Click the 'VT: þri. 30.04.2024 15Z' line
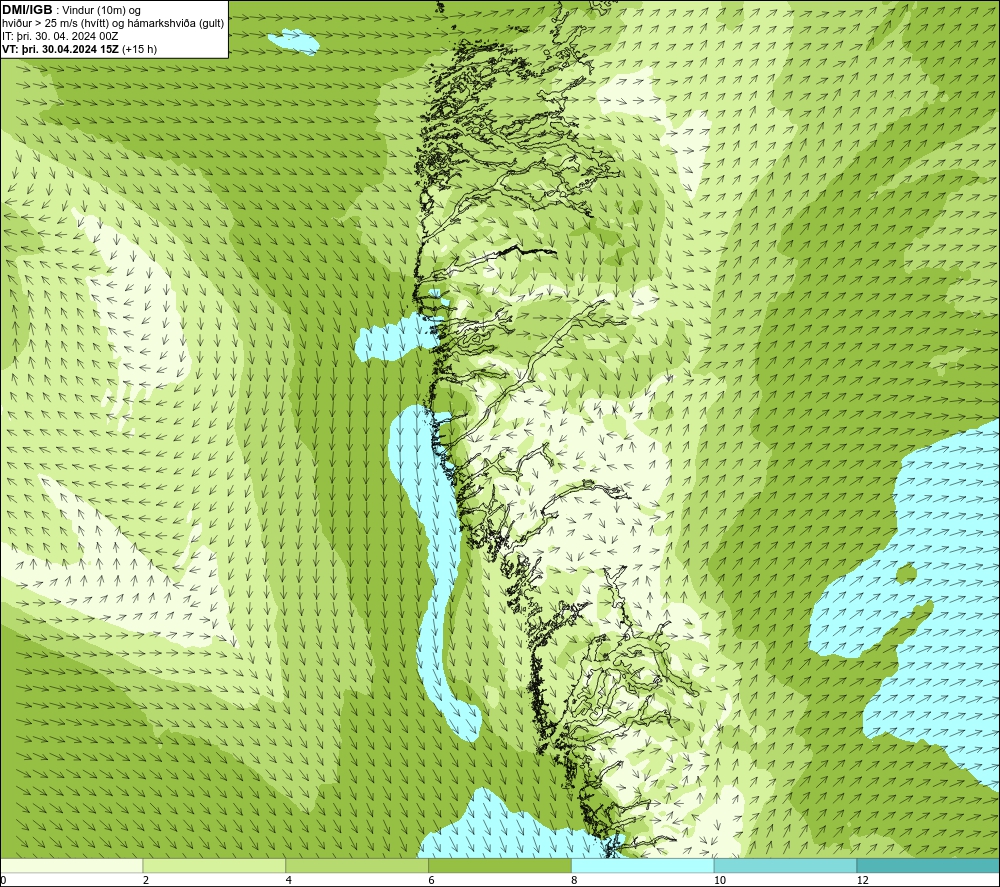Screen dimensions: 1000x887 [80, 49]
